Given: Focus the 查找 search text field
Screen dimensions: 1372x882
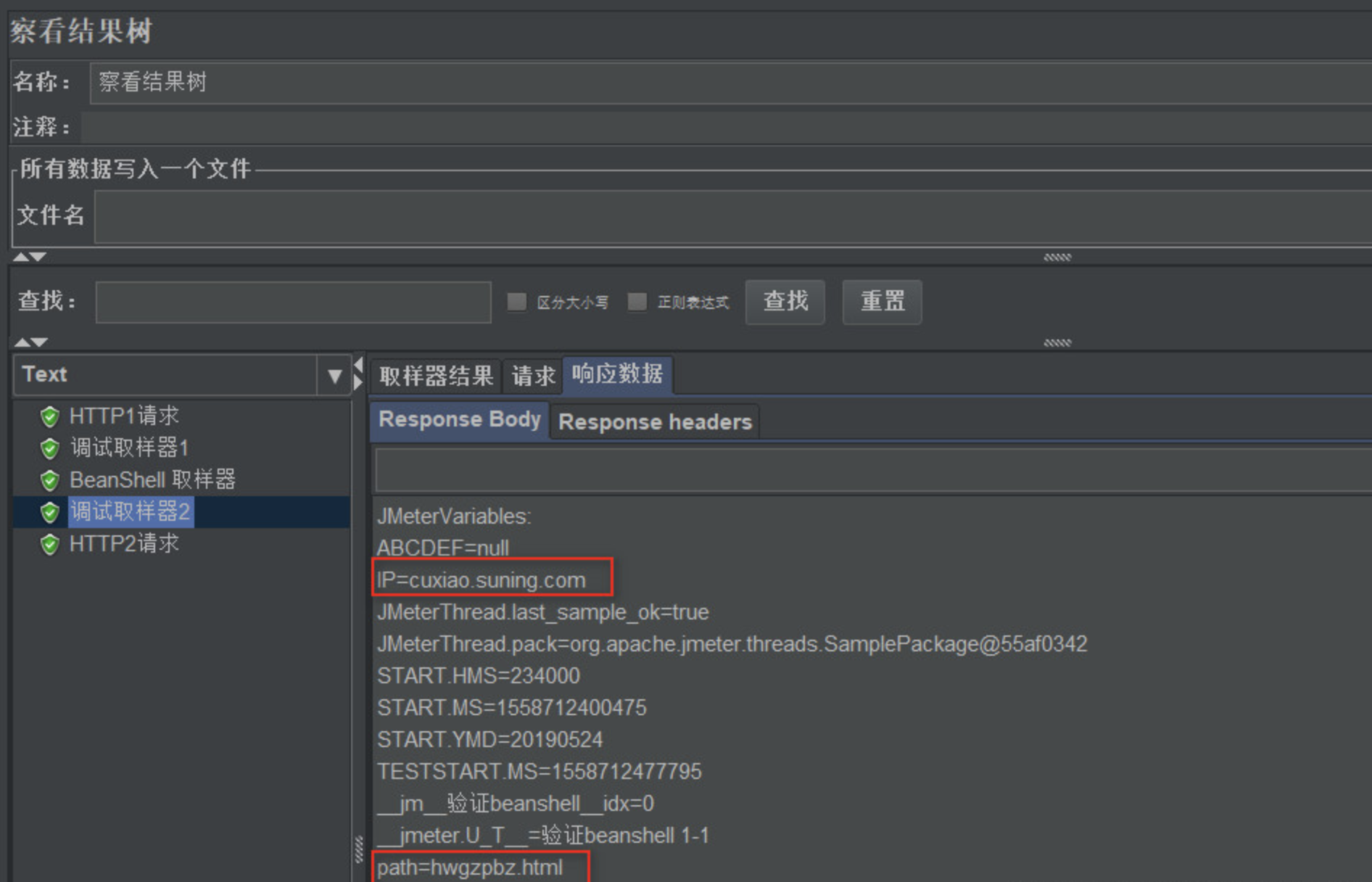Looking at the screenshot, I should (x=294, y=302).
